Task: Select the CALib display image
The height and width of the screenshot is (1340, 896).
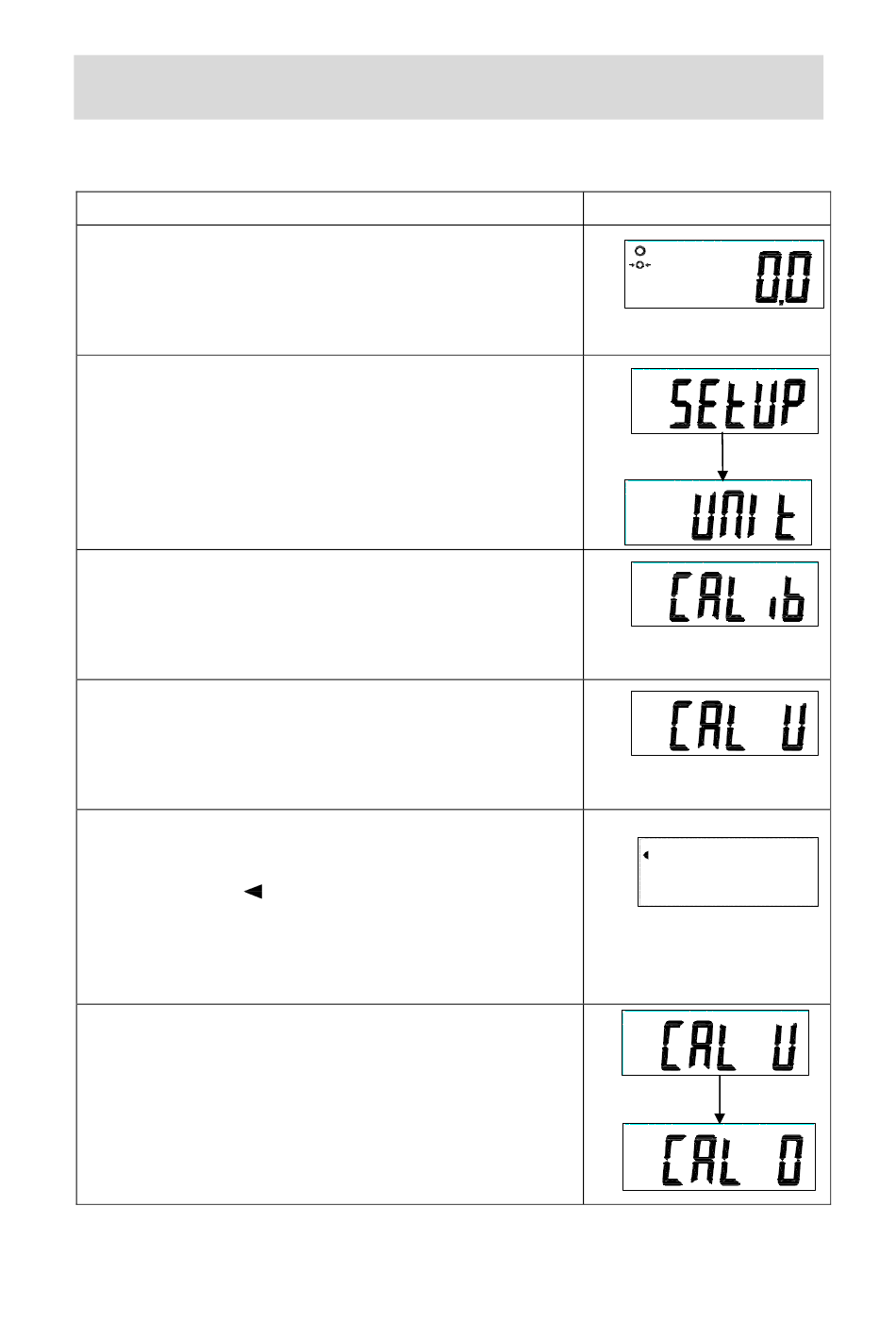Action: [x=724, y=595]
